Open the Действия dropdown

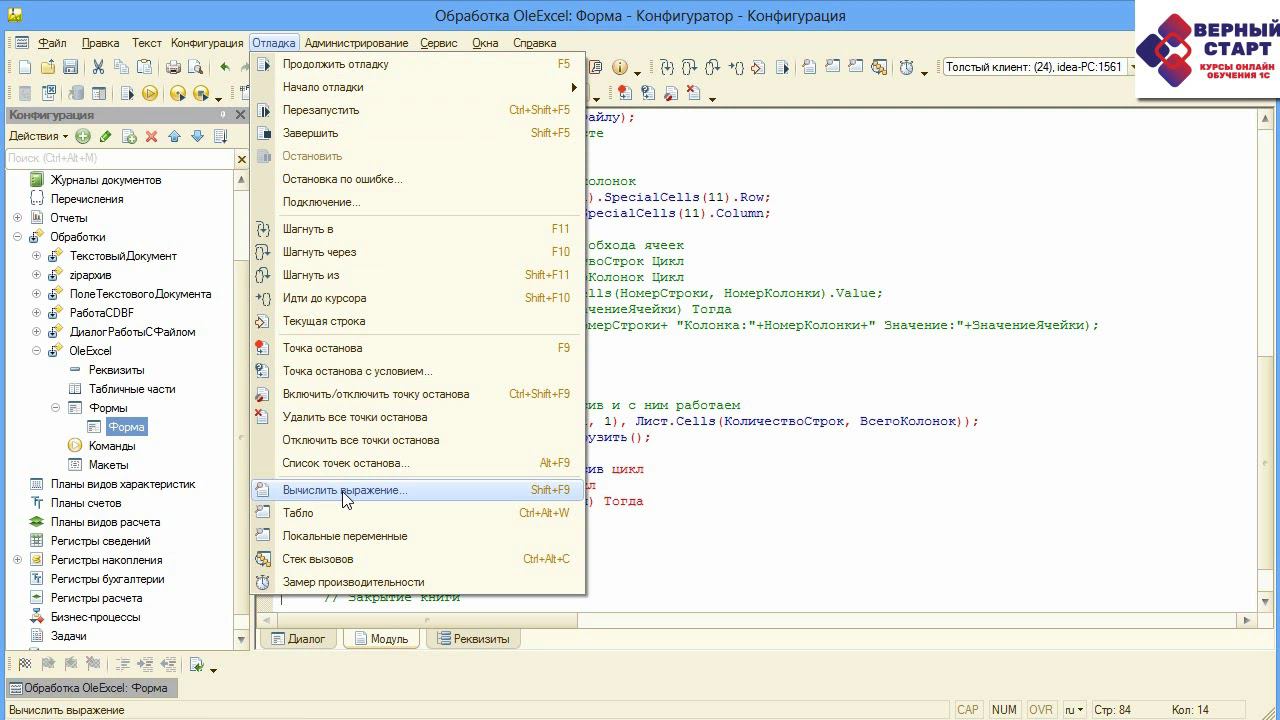(38, 136)
